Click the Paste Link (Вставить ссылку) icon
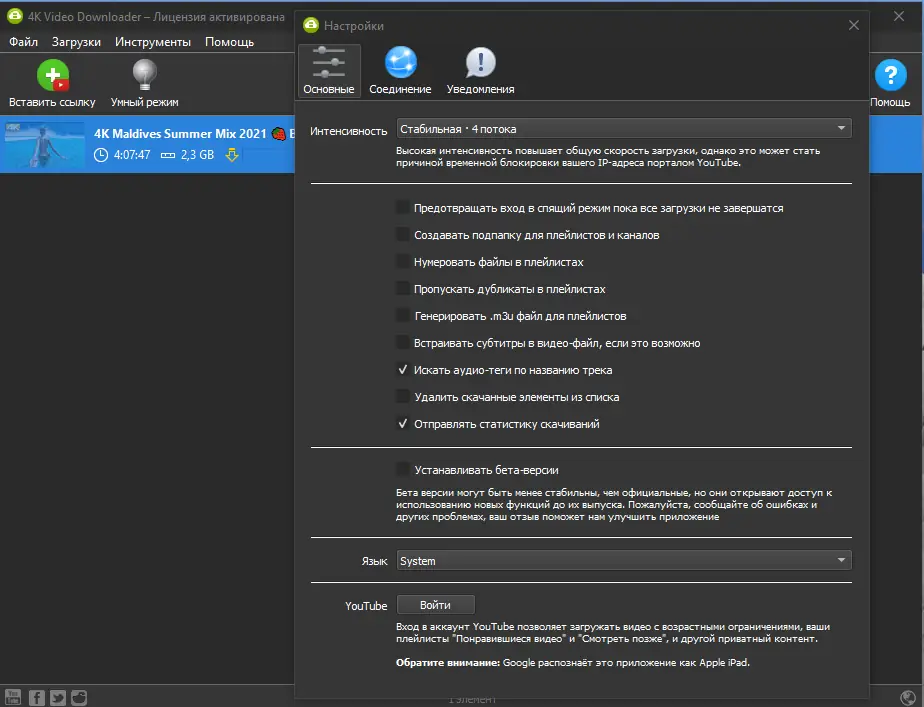The height and width of the screenshot is (707, 924). (52, 76)
